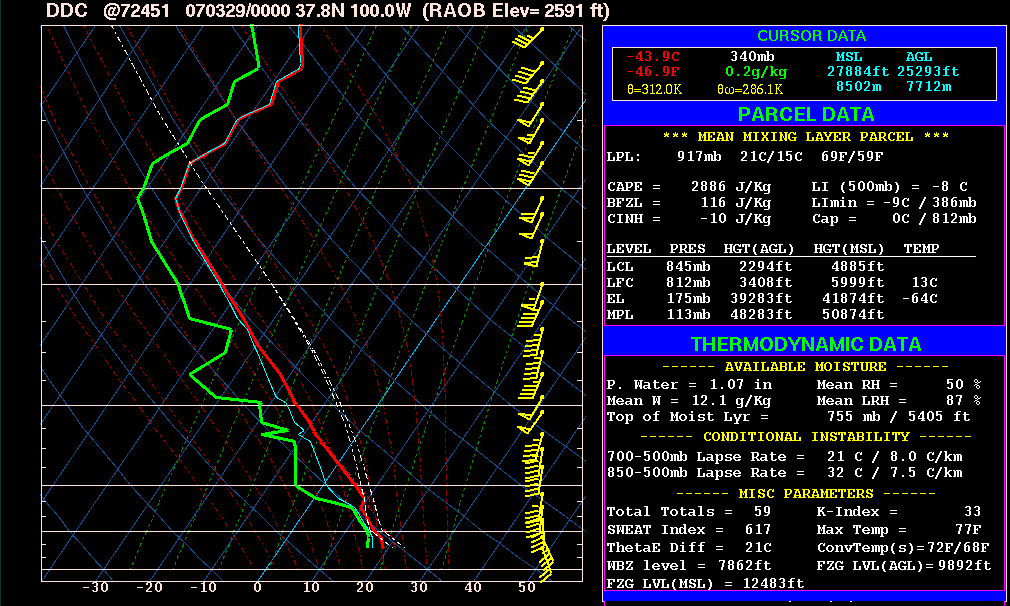Click the CURSOR DATA heading
Screen dimensions: 1010x606
click(811, 36)
